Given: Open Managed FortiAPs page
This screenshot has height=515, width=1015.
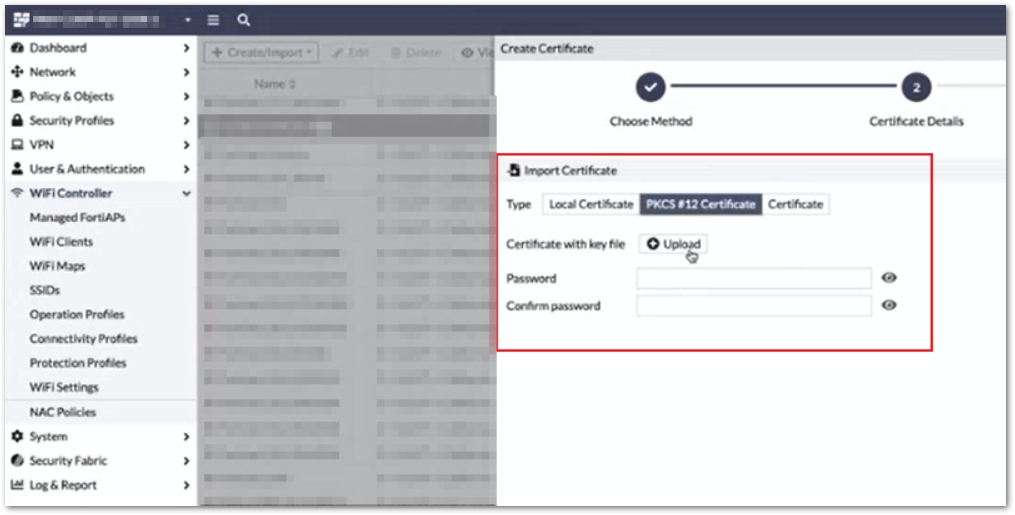Looking at the screenshot, I should coord(77,217).
